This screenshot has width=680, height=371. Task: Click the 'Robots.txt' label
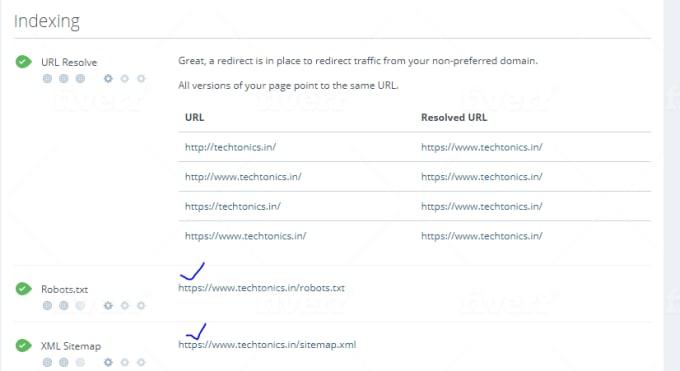[64, 289]
